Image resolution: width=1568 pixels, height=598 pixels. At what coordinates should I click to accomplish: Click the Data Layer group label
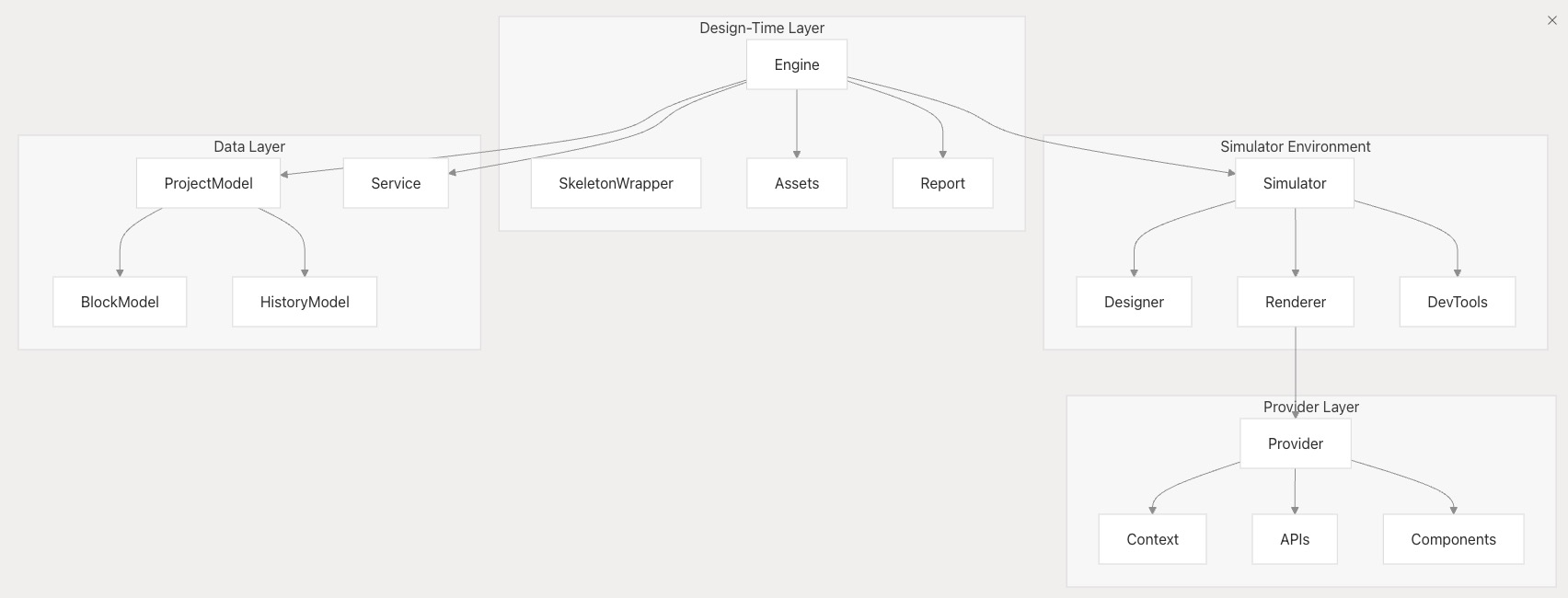click(249, 146)
